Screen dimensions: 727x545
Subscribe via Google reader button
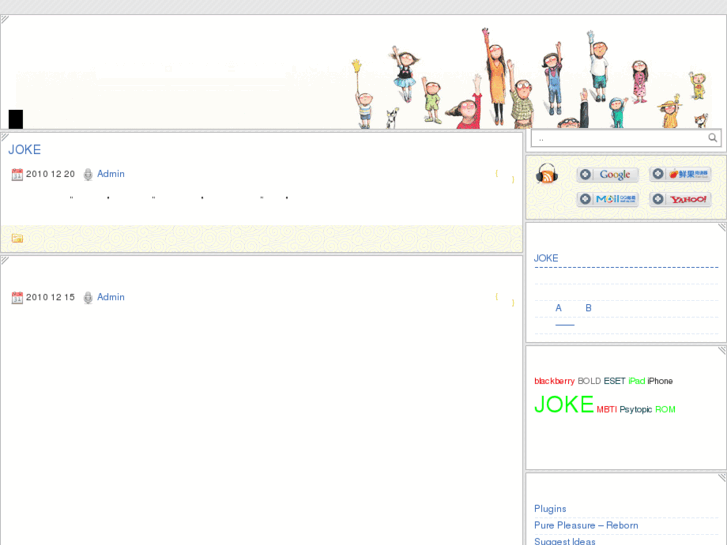click(607, 175)
